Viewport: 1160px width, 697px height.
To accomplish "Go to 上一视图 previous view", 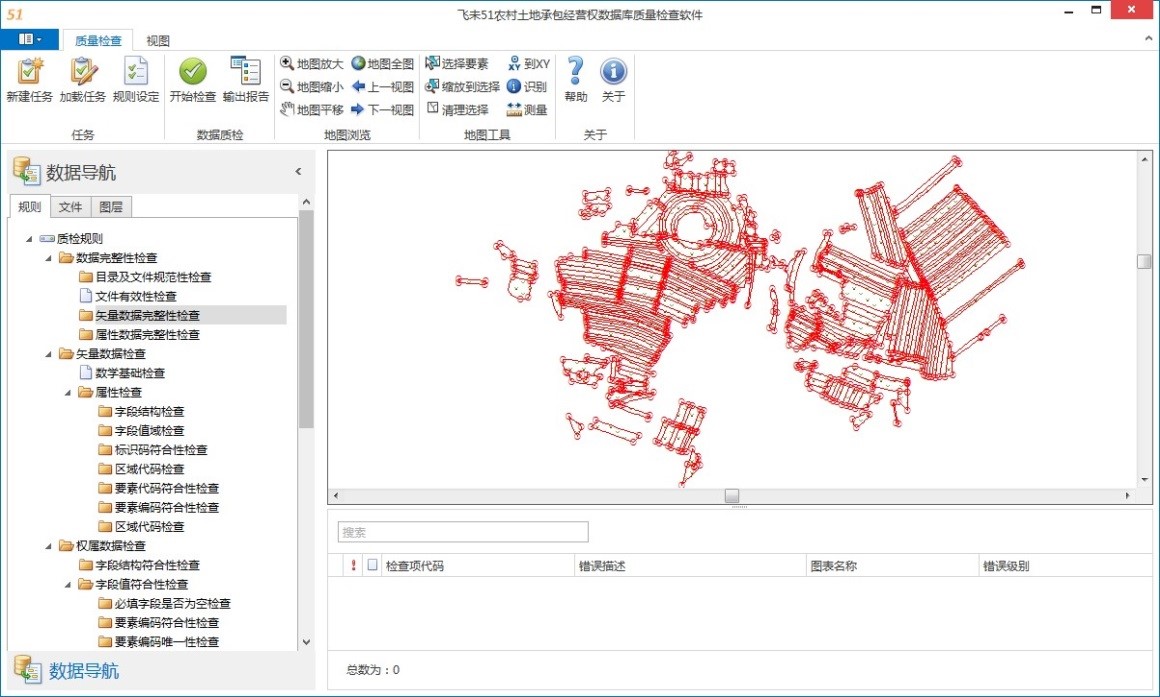I will point(382,87).
